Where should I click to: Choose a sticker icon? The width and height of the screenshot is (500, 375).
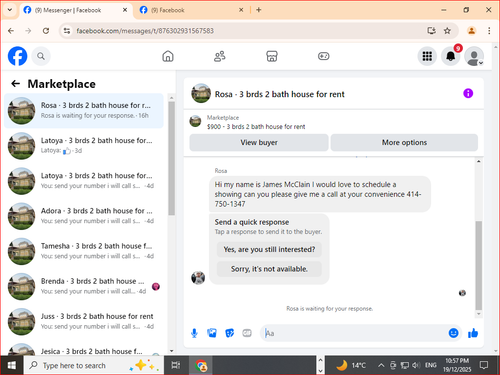click(229, 333)
